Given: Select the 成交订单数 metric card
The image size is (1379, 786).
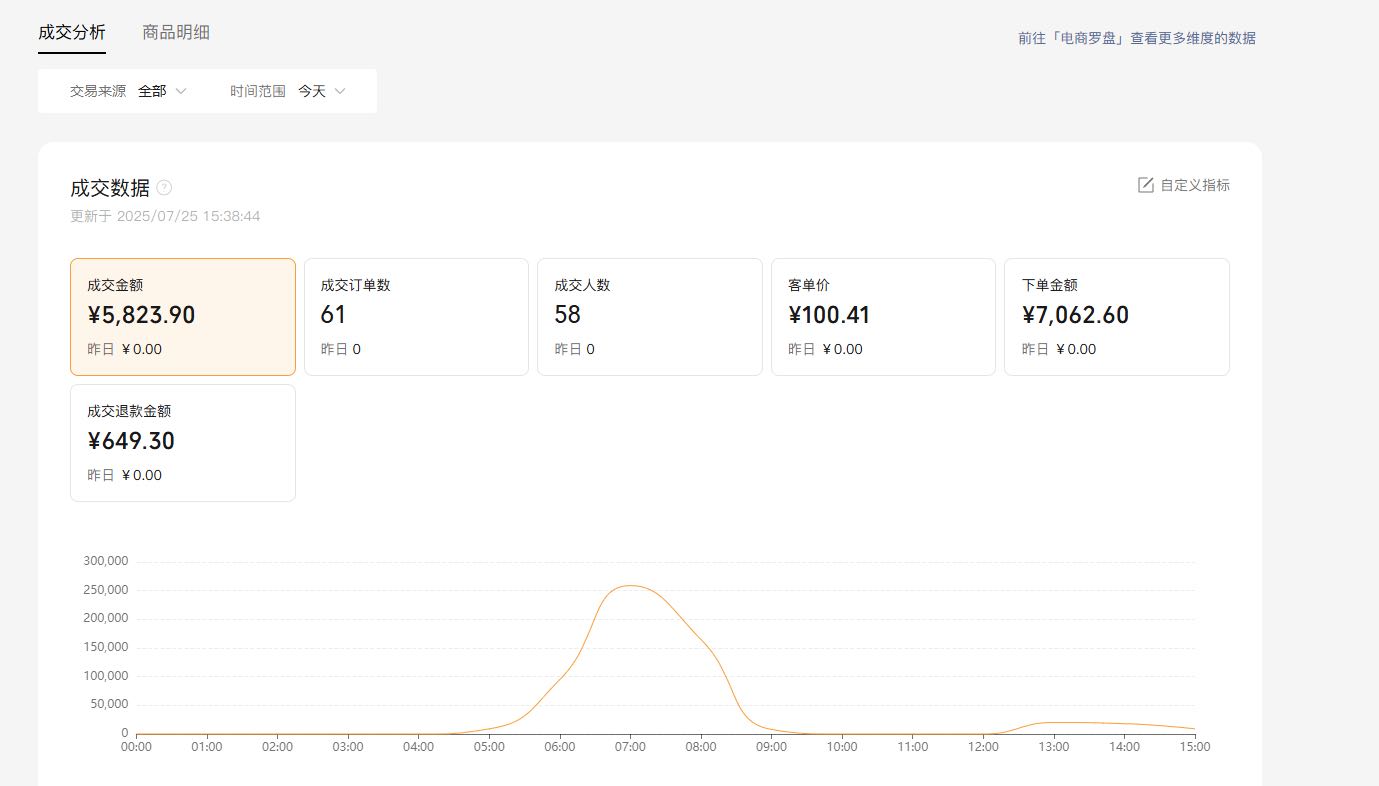Looking at the screenshot, I should pos(416,317).
